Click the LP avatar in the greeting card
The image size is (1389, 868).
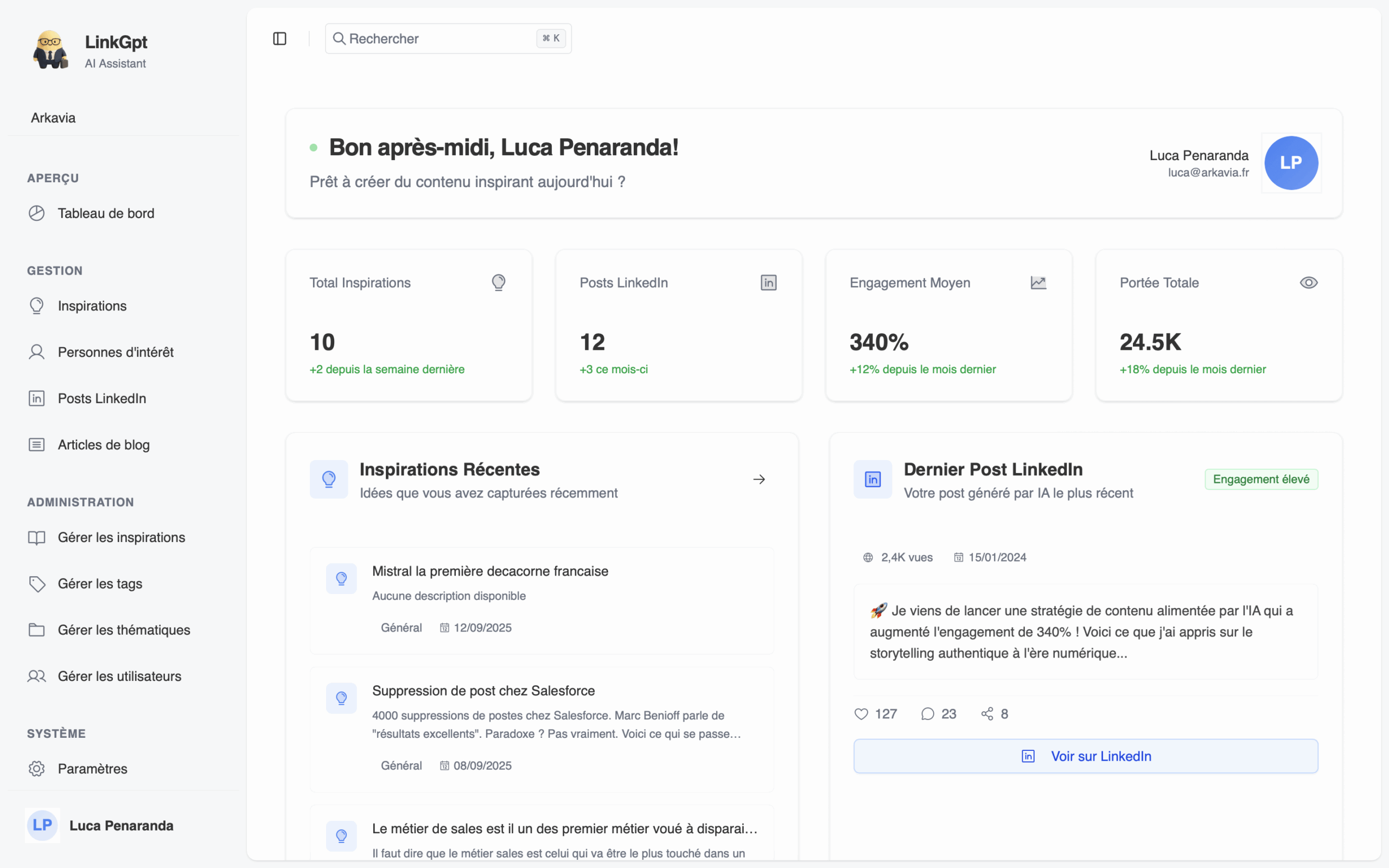coord(1291,163)
